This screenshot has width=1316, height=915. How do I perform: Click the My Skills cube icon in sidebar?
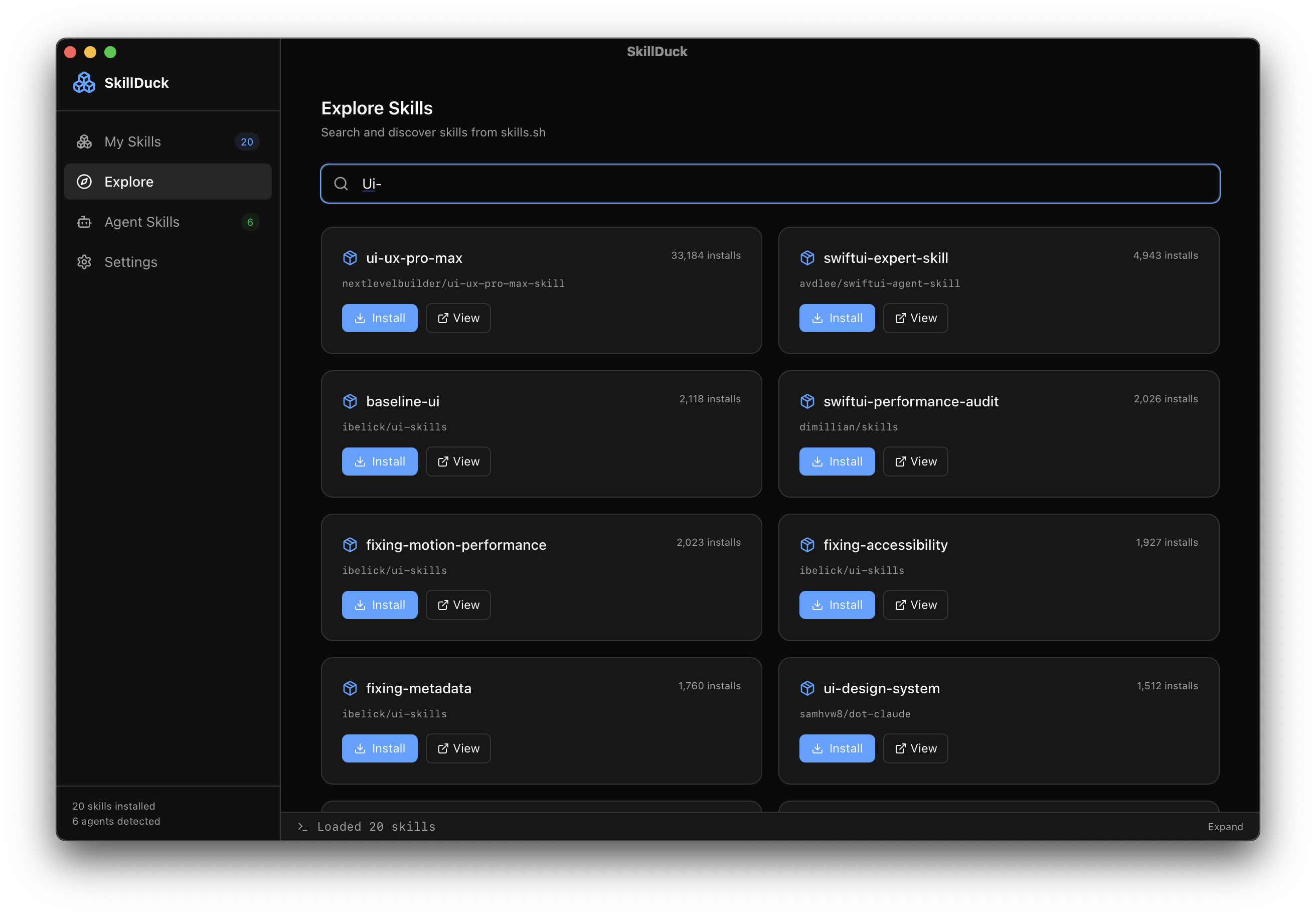point(84,141)
